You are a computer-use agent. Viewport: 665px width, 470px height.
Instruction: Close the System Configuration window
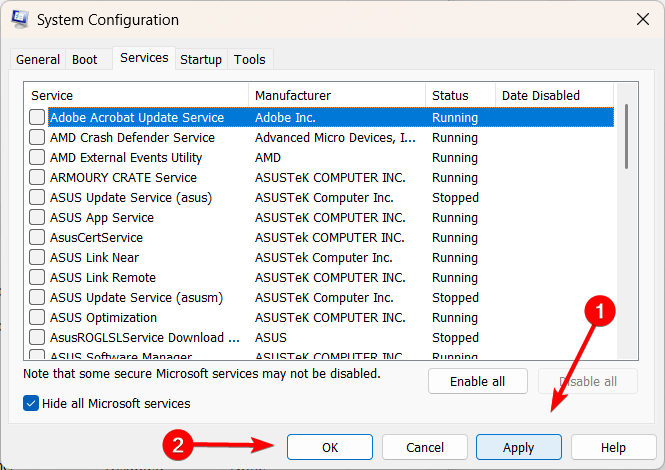tap(643, 19)
